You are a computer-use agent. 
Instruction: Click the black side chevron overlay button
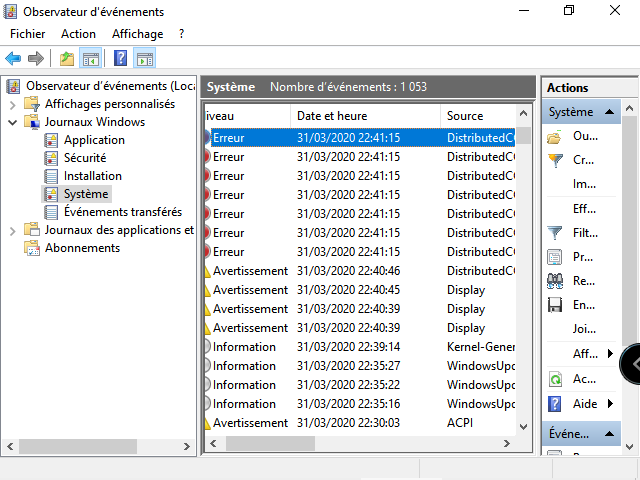click(x=631, y=364)
